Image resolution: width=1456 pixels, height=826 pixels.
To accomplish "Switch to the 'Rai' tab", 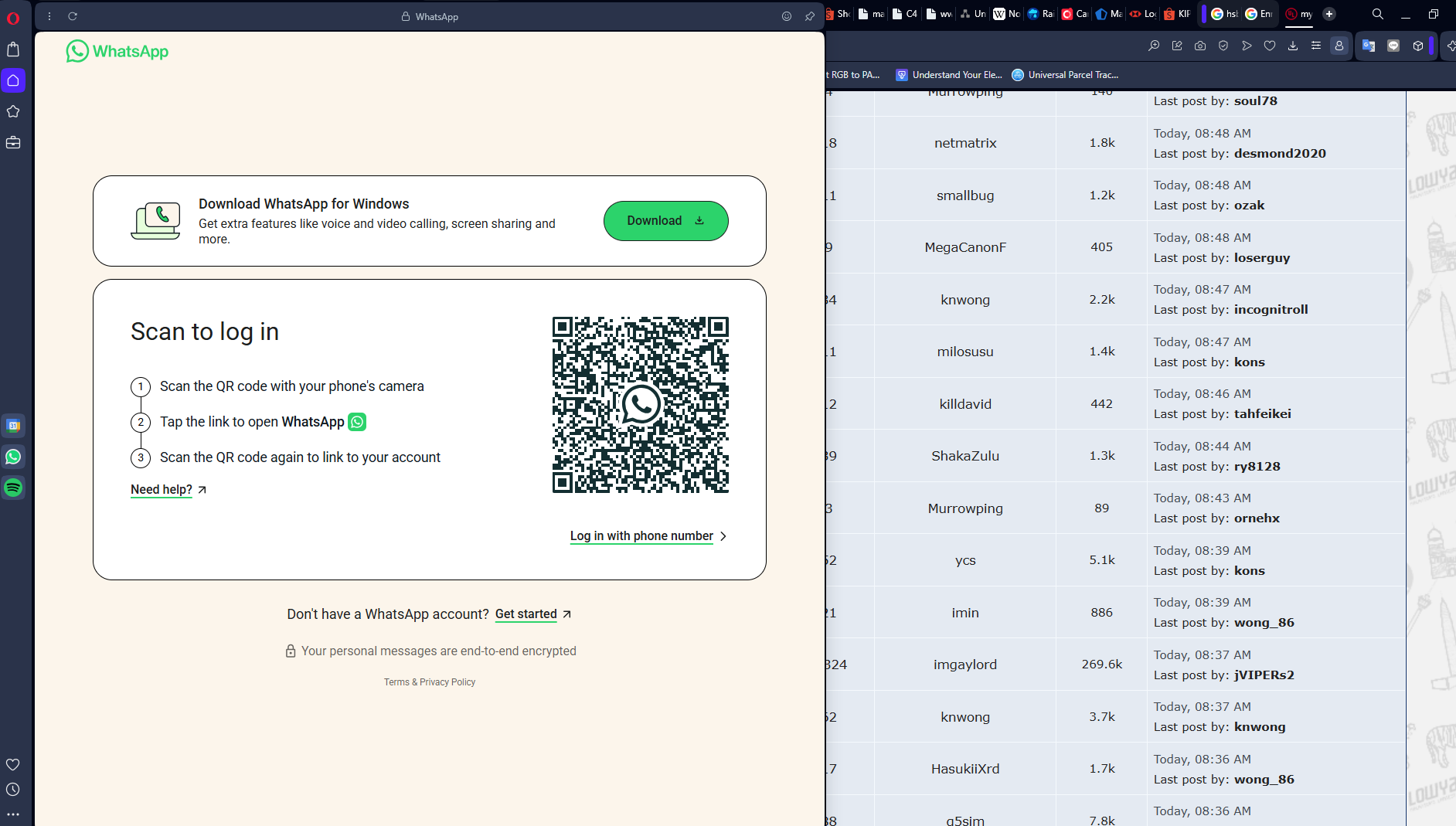I will point(1041,14).
